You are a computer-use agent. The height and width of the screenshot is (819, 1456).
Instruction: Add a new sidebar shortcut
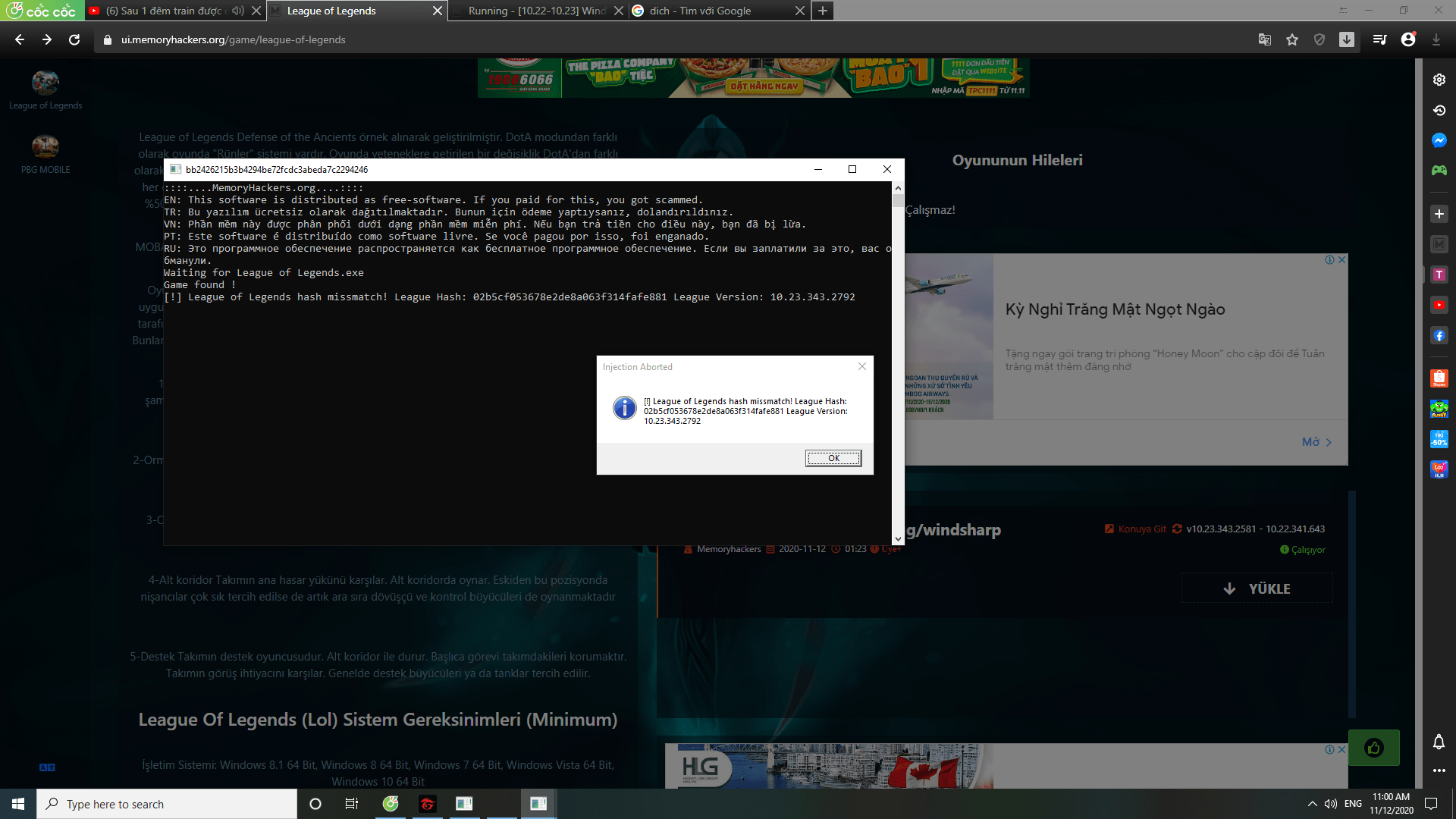pyautogui.click(x=1439, y=214)
